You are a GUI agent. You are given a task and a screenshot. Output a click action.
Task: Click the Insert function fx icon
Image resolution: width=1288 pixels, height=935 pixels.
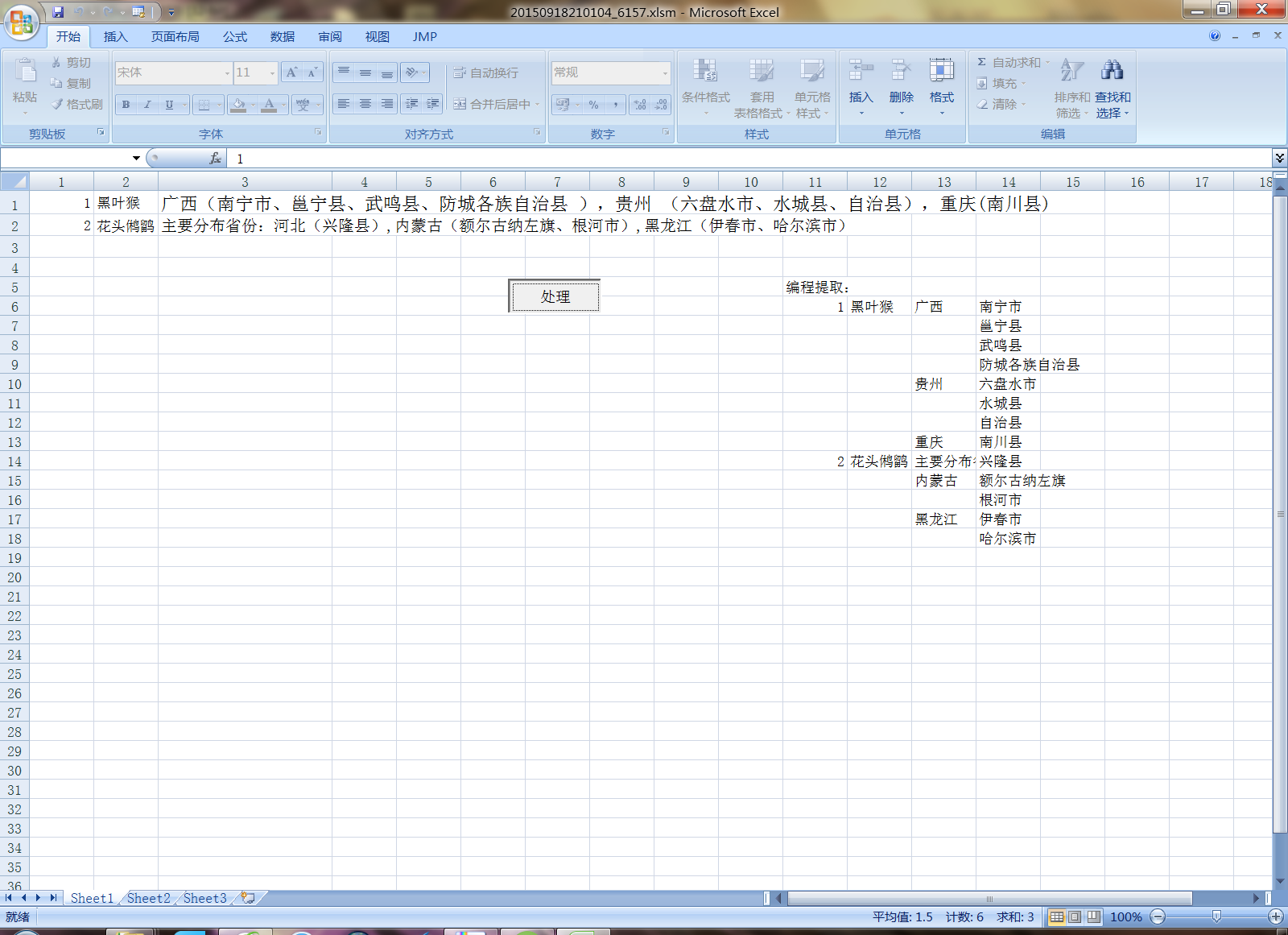tap(215, 159)
